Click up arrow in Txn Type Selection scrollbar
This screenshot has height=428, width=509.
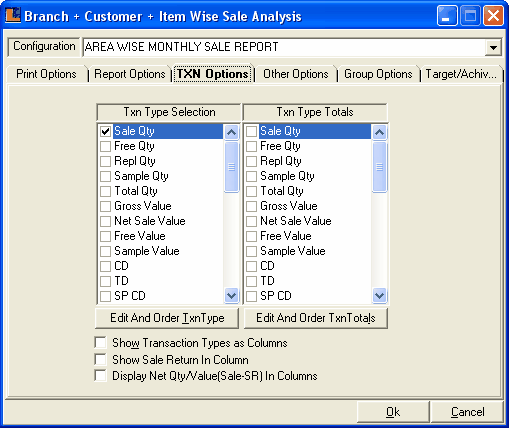[232, 132]
